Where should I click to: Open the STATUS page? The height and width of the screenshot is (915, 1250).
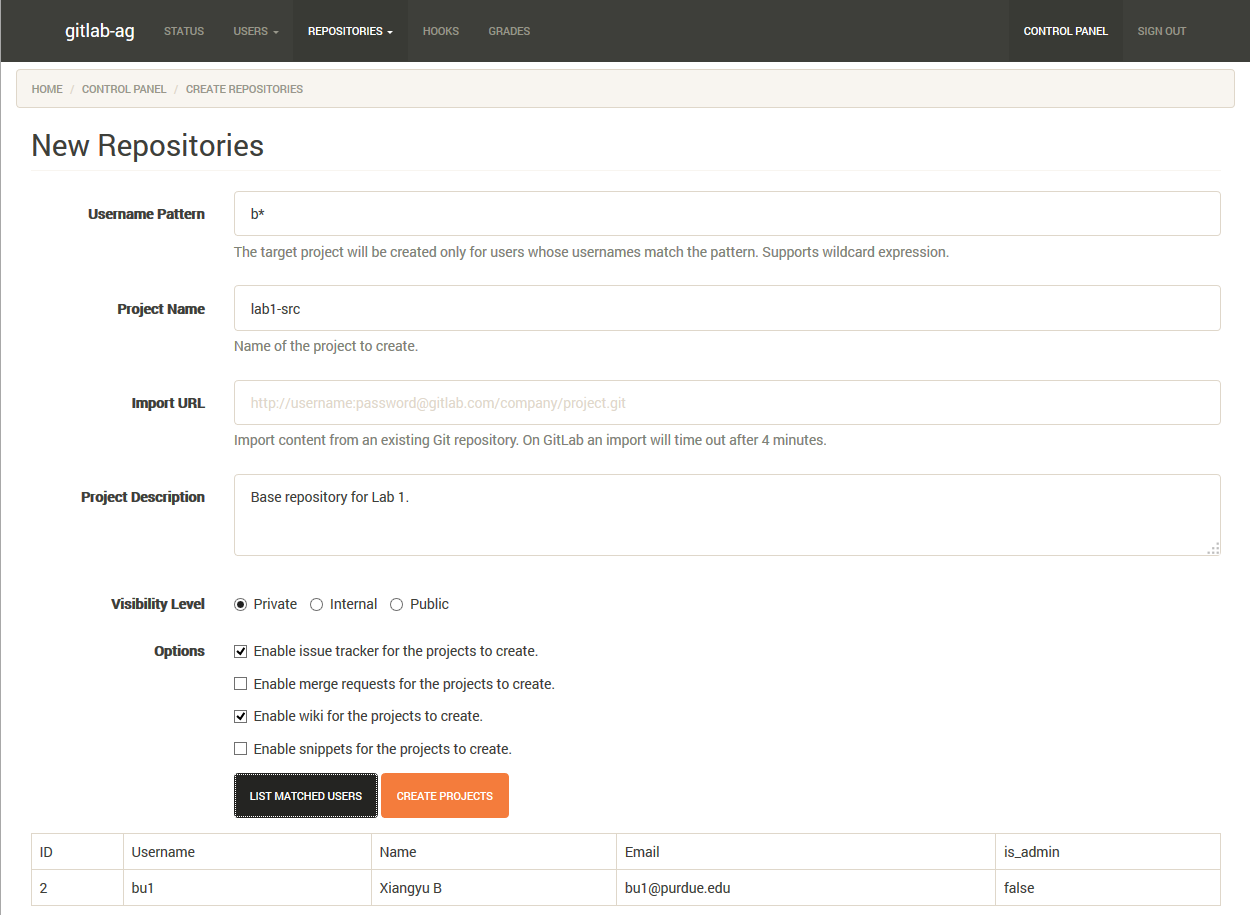click(184, 31)
